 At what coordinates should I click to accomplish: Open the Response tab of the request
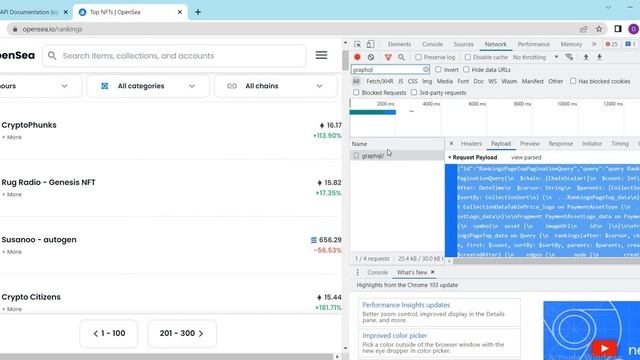click(x=561, y=144)
